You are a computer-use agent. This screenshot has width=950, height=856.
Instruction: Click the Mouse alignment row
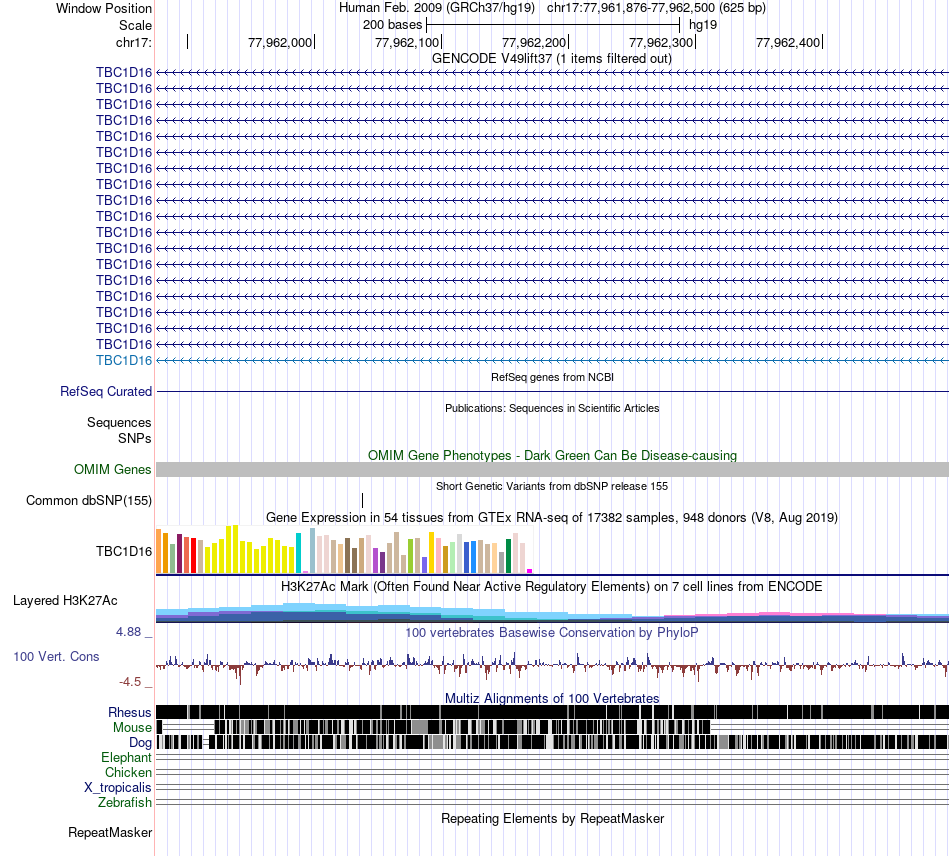(x=553, y=727)
